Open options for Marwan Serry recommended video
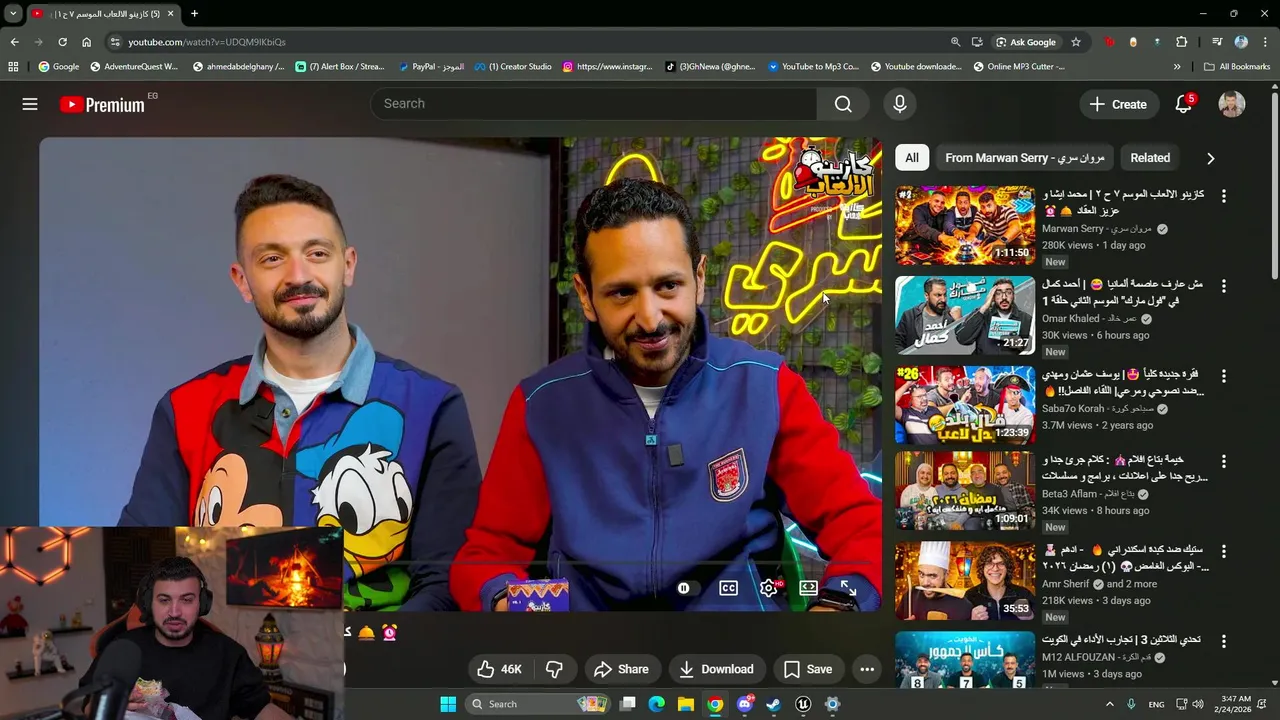 1223,196
